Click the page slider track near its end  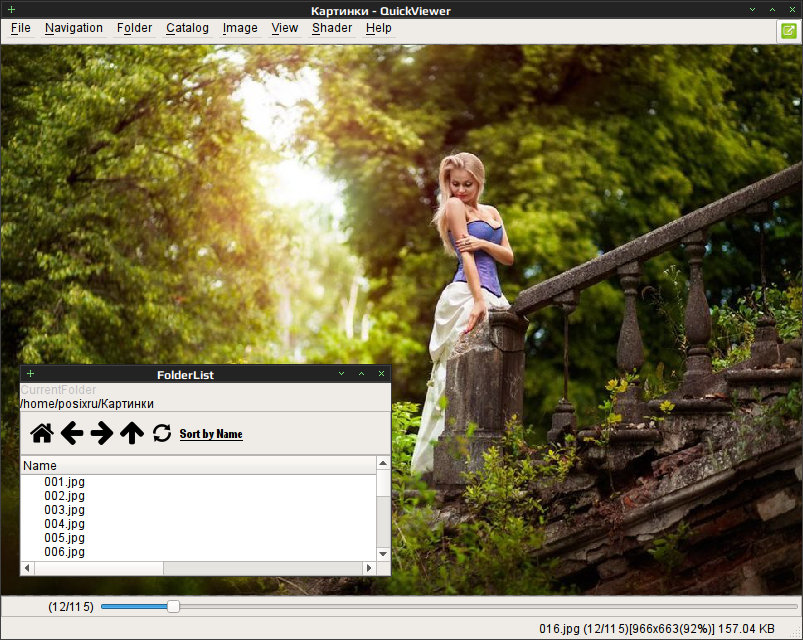789,607
